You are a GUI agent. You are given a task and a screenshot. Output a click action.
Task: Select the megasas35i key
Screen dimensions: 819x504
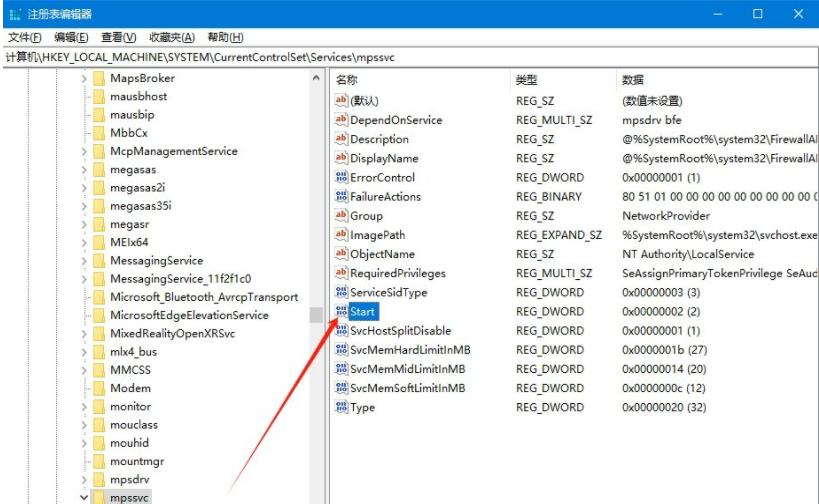(141, 206)
